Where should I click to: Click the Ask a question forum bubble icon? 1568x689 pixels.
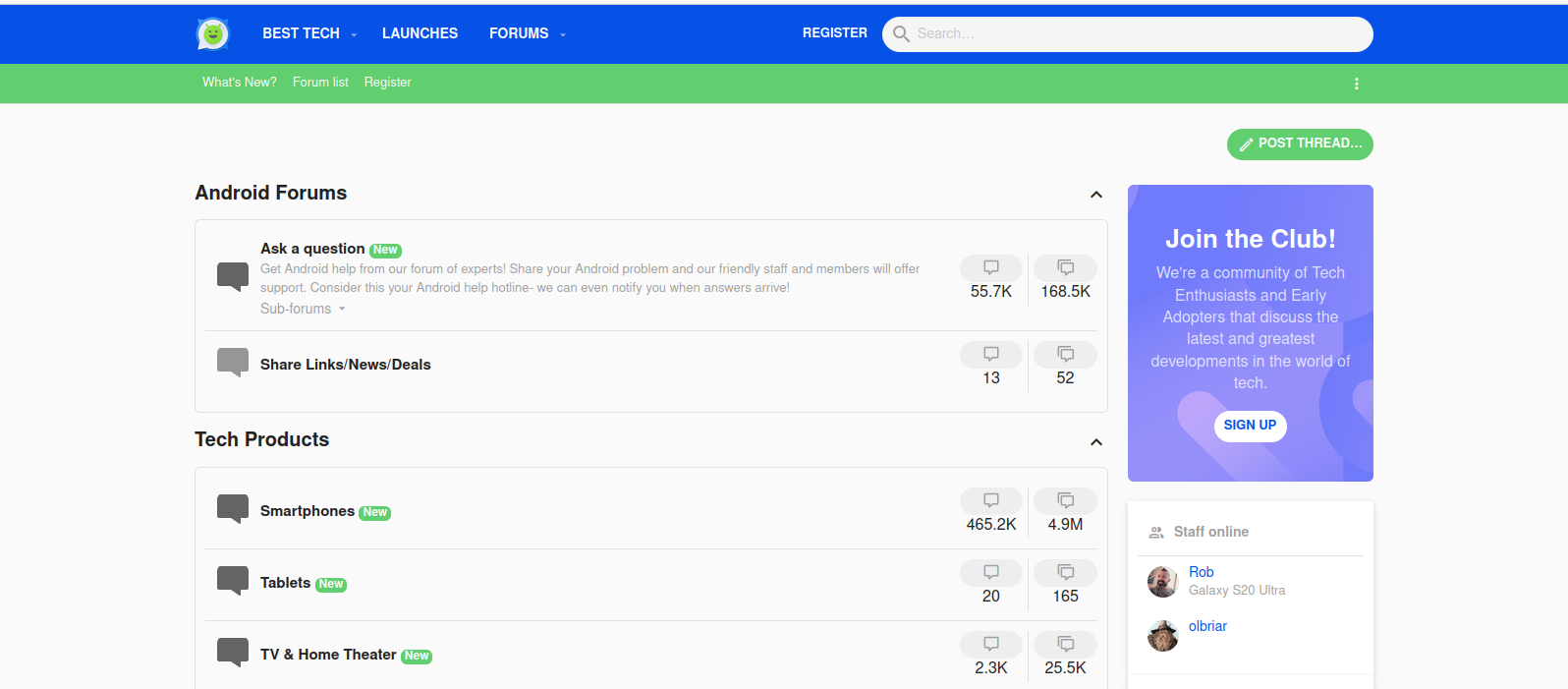coord(233,276)
